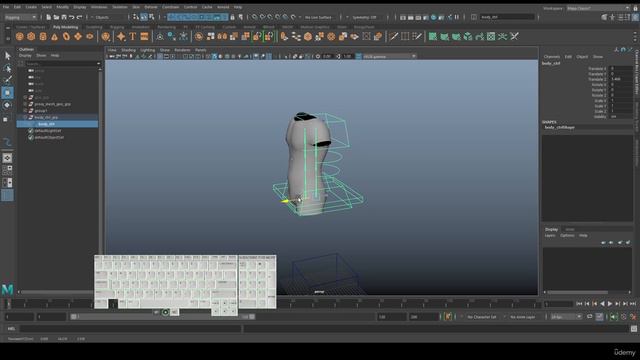Screen dimensions: 640x360
Task: Toggle Channel Box panel icon at top right
Action: [x=636, y=17]
